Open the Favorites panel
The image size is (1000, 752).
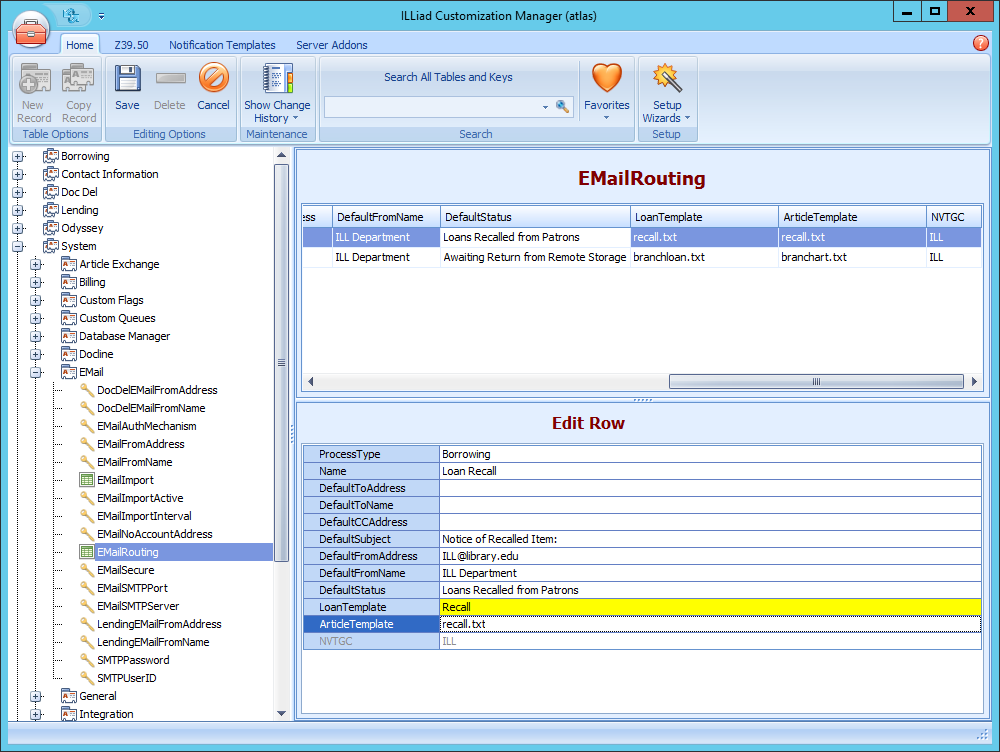606,90
